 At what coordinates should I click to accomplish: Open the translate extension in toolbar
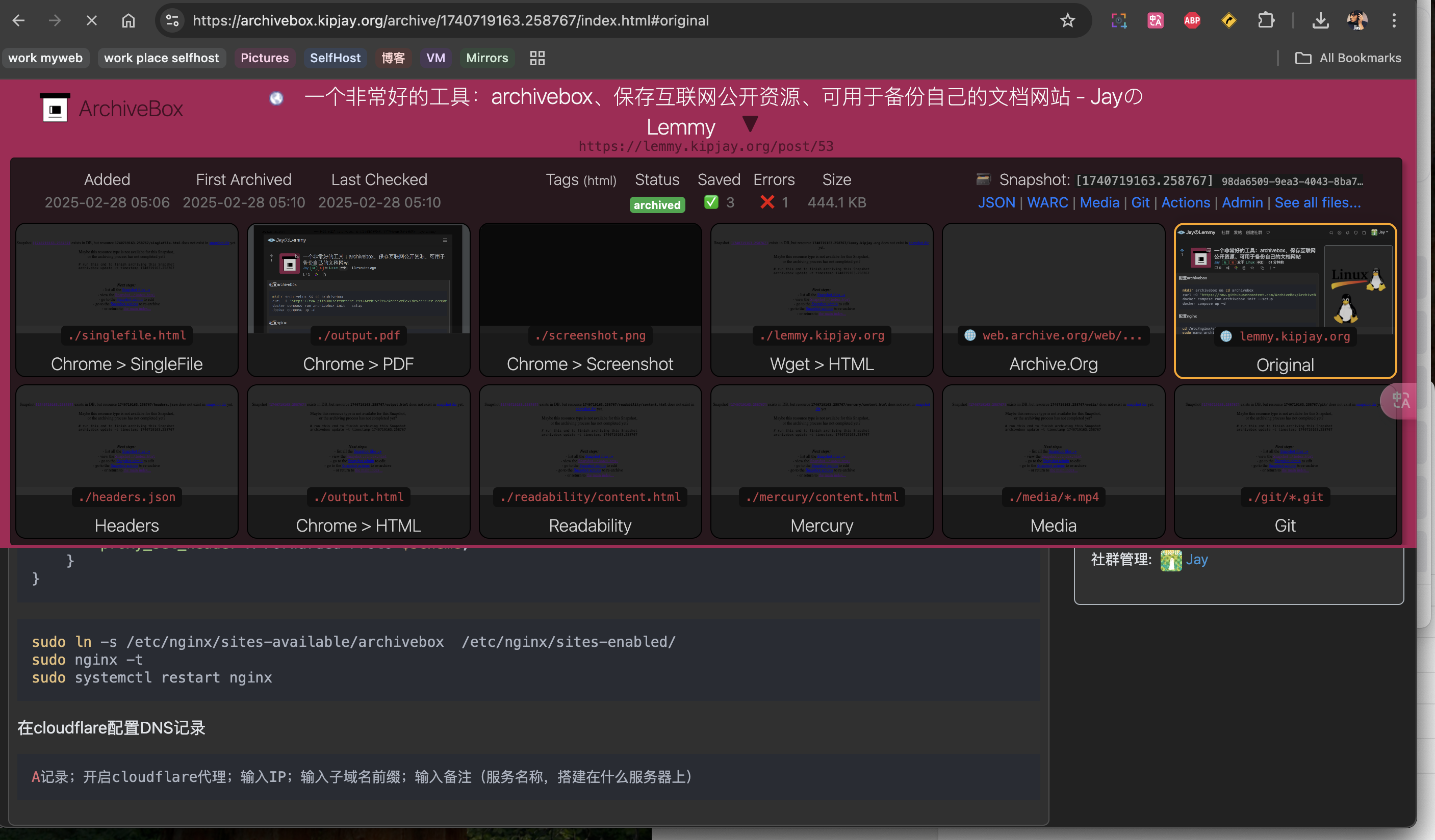click(x=1156, y=21)
